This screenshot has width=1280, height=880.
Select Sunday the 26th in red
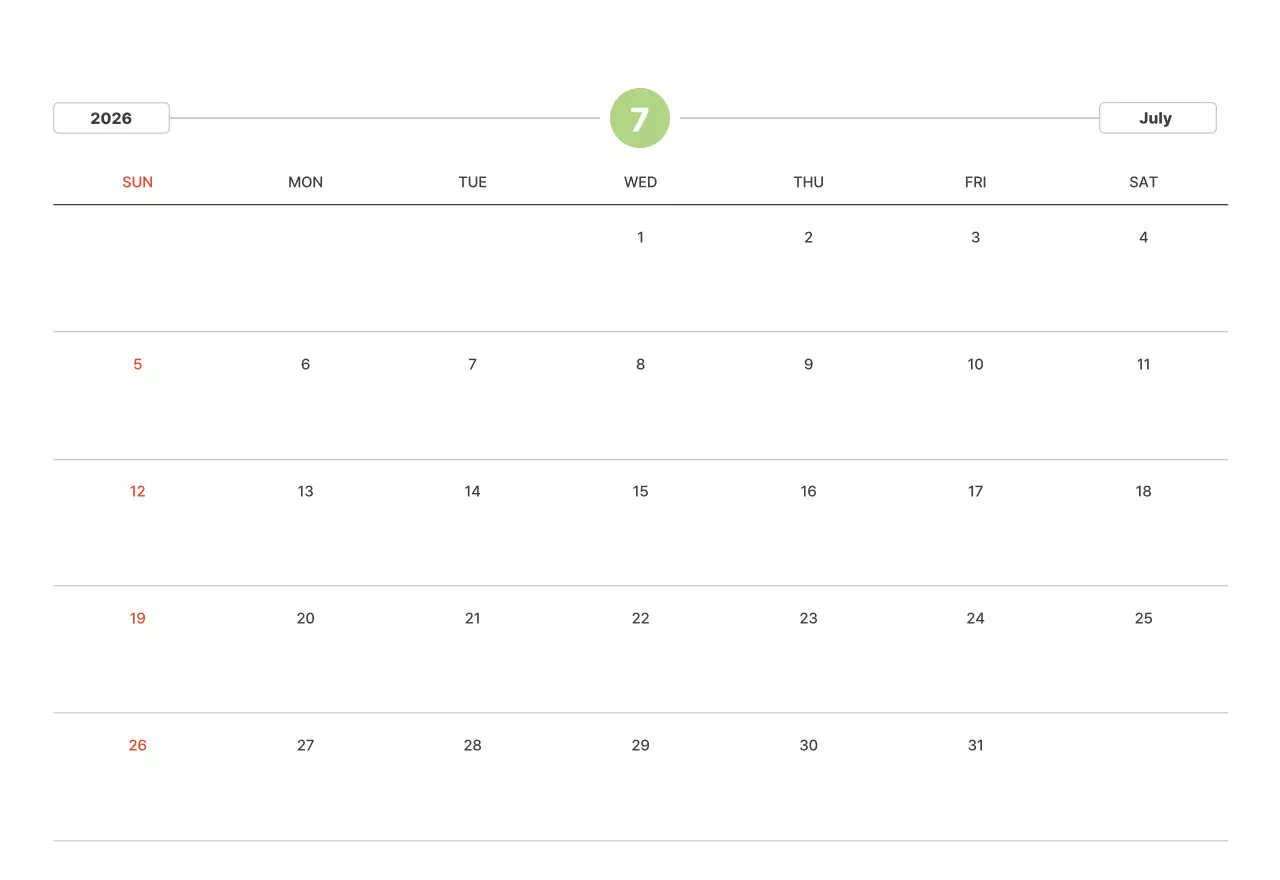pos(138,746)
